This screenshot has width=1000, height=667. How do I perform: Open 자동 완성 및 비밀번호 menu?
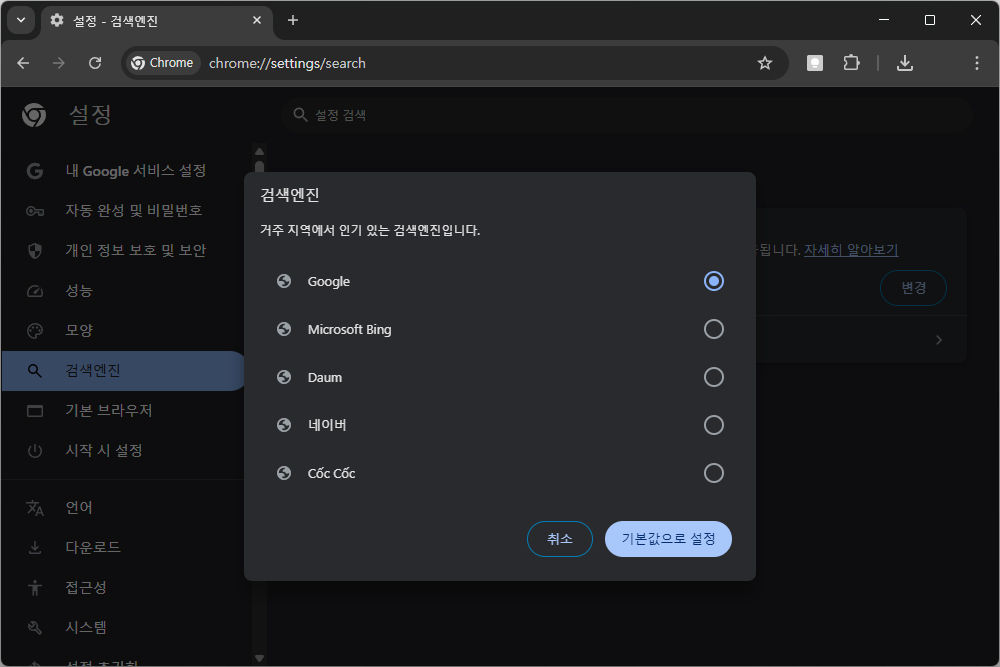pos(123,211)
